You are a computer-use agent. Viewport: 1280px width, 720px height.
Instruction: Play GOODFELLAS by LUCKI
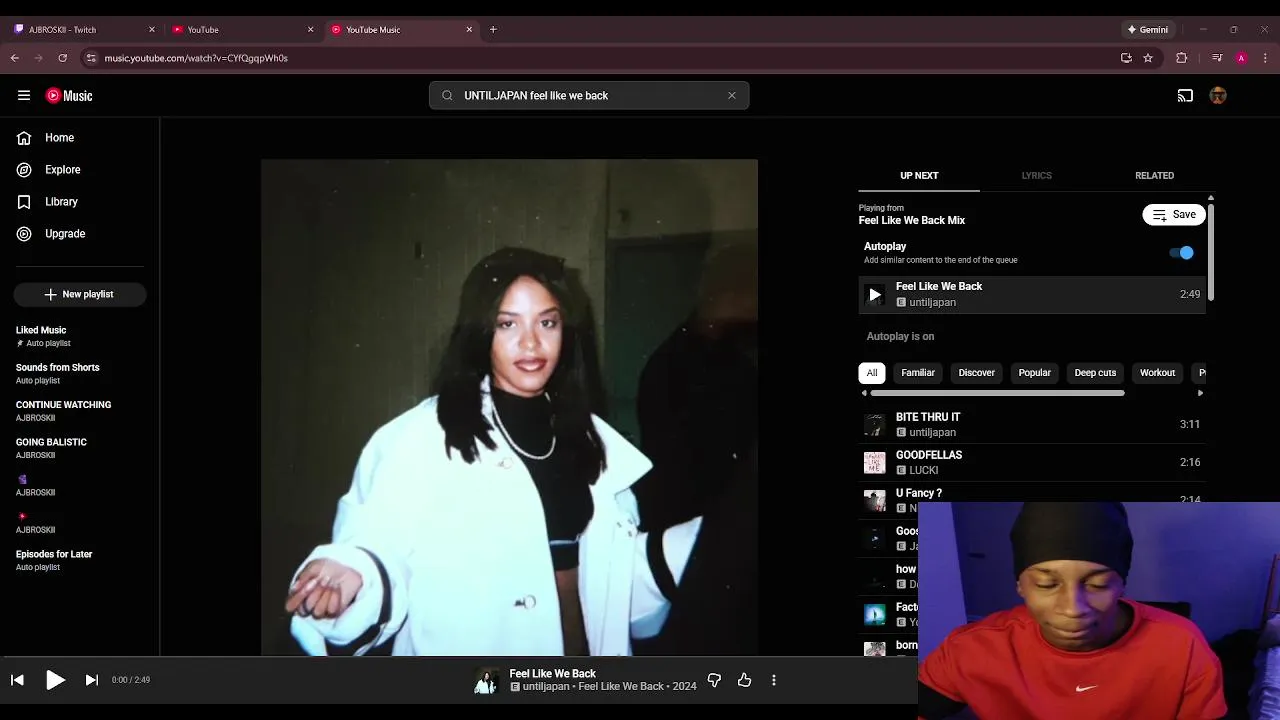[1032, 462]
